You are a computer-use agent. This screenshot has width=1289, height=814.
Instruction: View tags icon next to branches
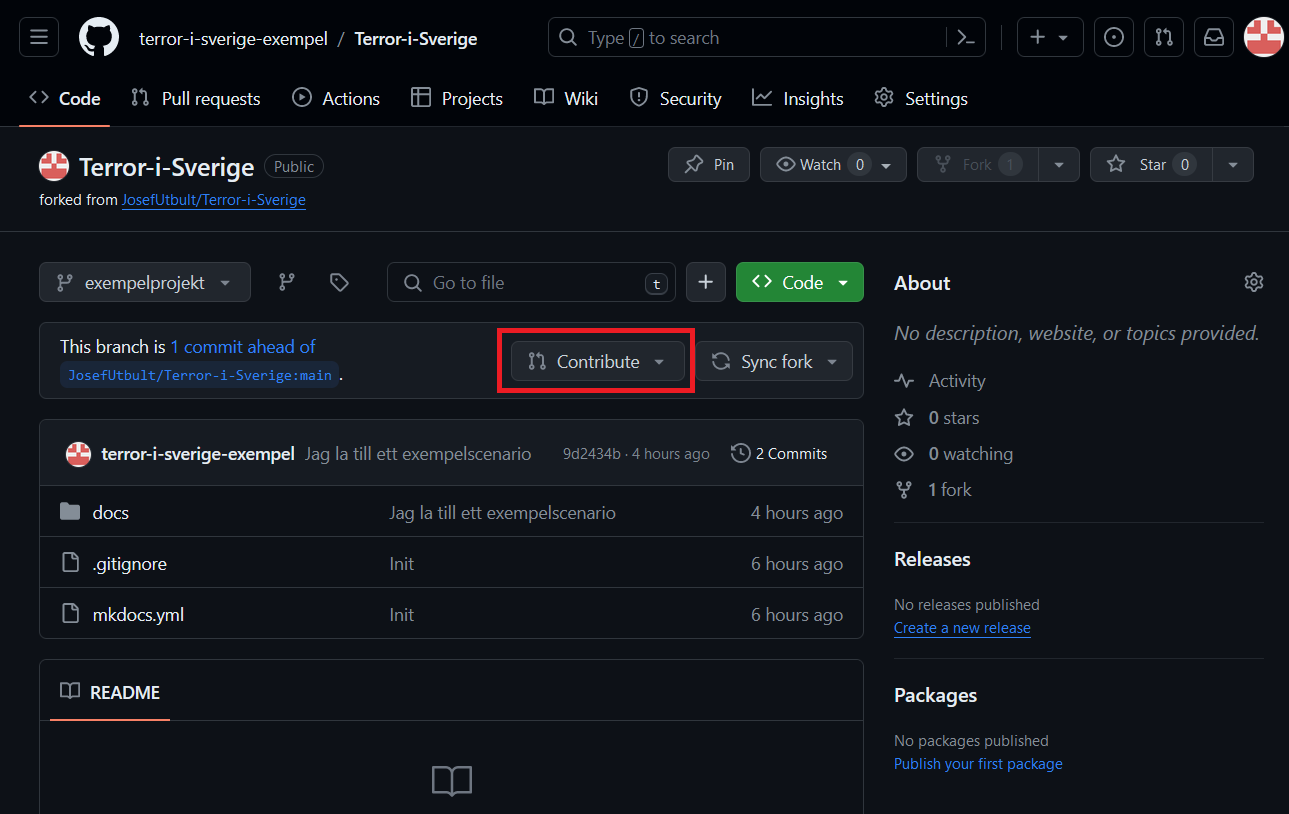point(339,283)
